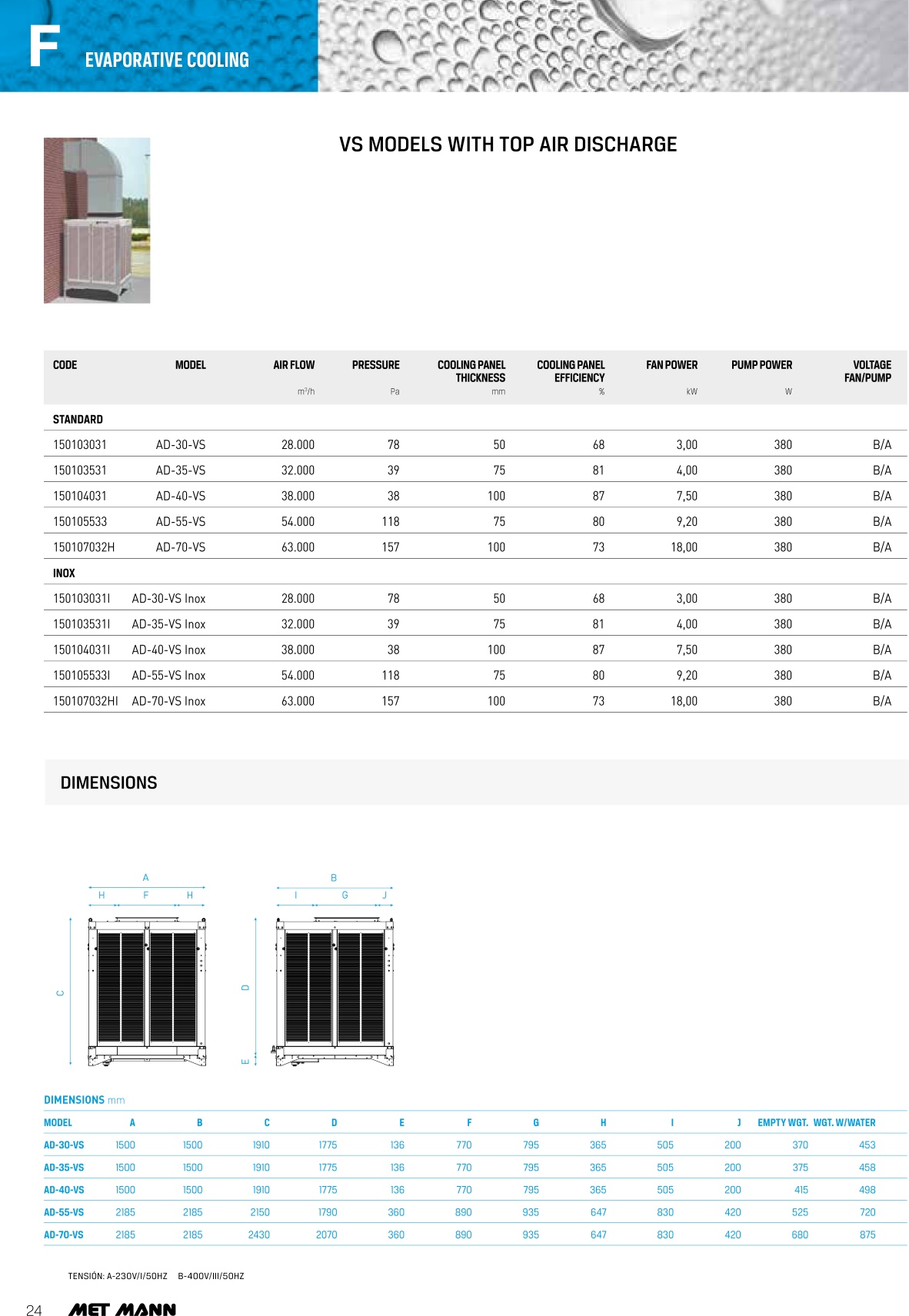
Task: Click value 2430 in AD-70-VS dimensions row
Action: [259, 1235]
